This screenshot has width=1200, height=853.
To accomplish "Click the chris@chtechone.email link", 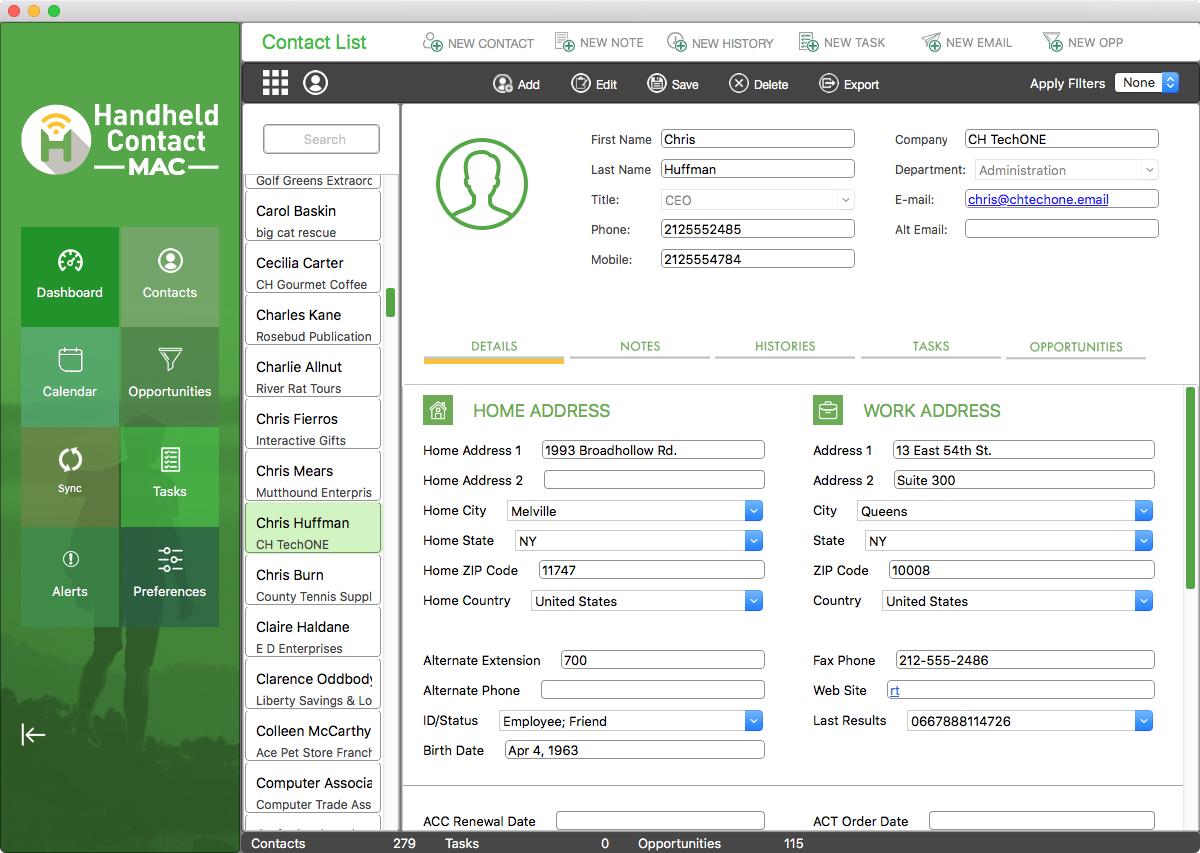I will click(x=1038, y=199).
